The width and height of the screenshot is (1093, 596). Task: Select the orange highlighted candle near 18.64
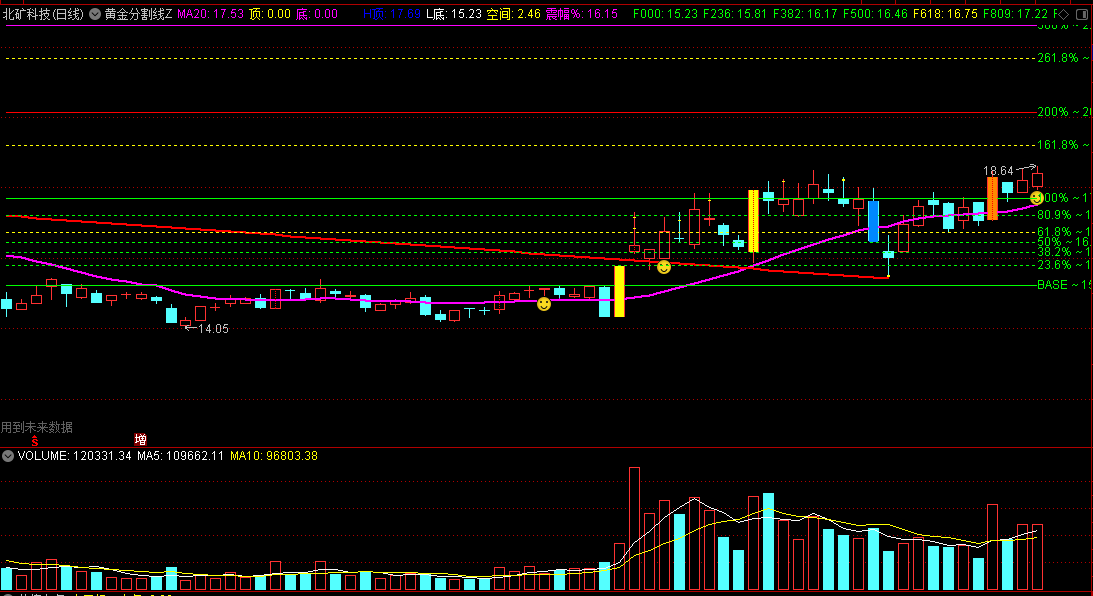click(x=992, y=199)
